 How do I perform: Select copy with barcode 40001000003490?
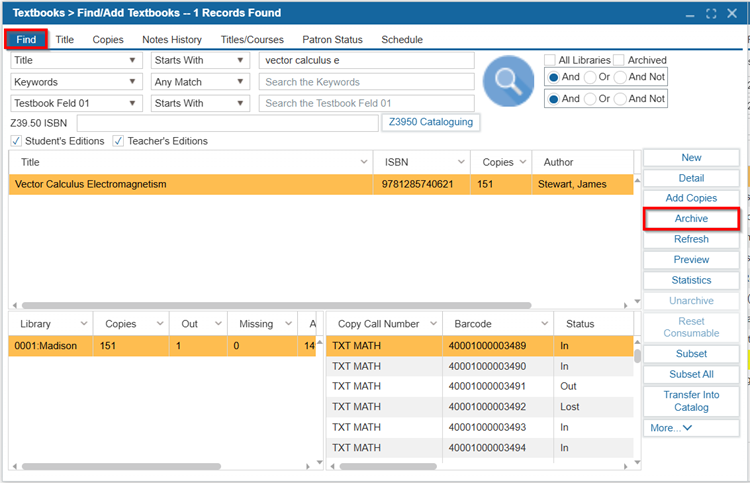480,366
